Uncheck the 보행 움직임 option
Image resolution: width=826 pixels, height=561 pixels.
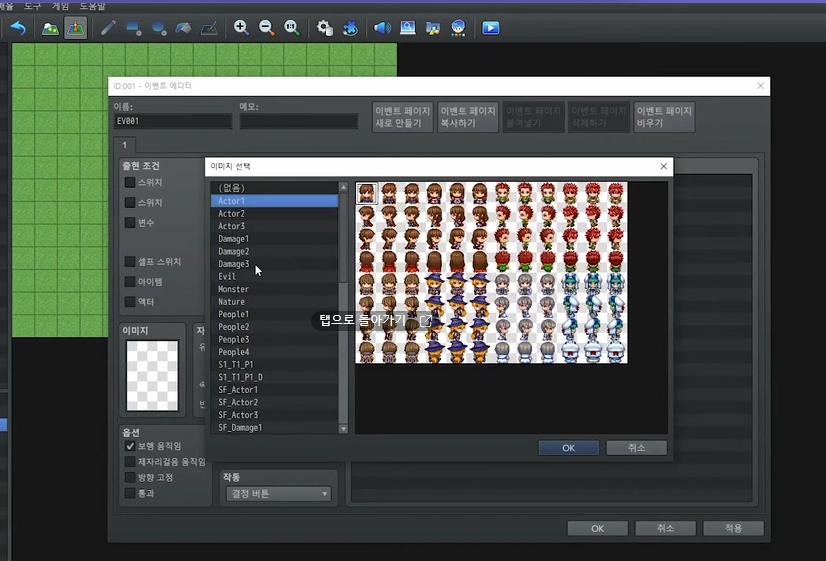130,446
